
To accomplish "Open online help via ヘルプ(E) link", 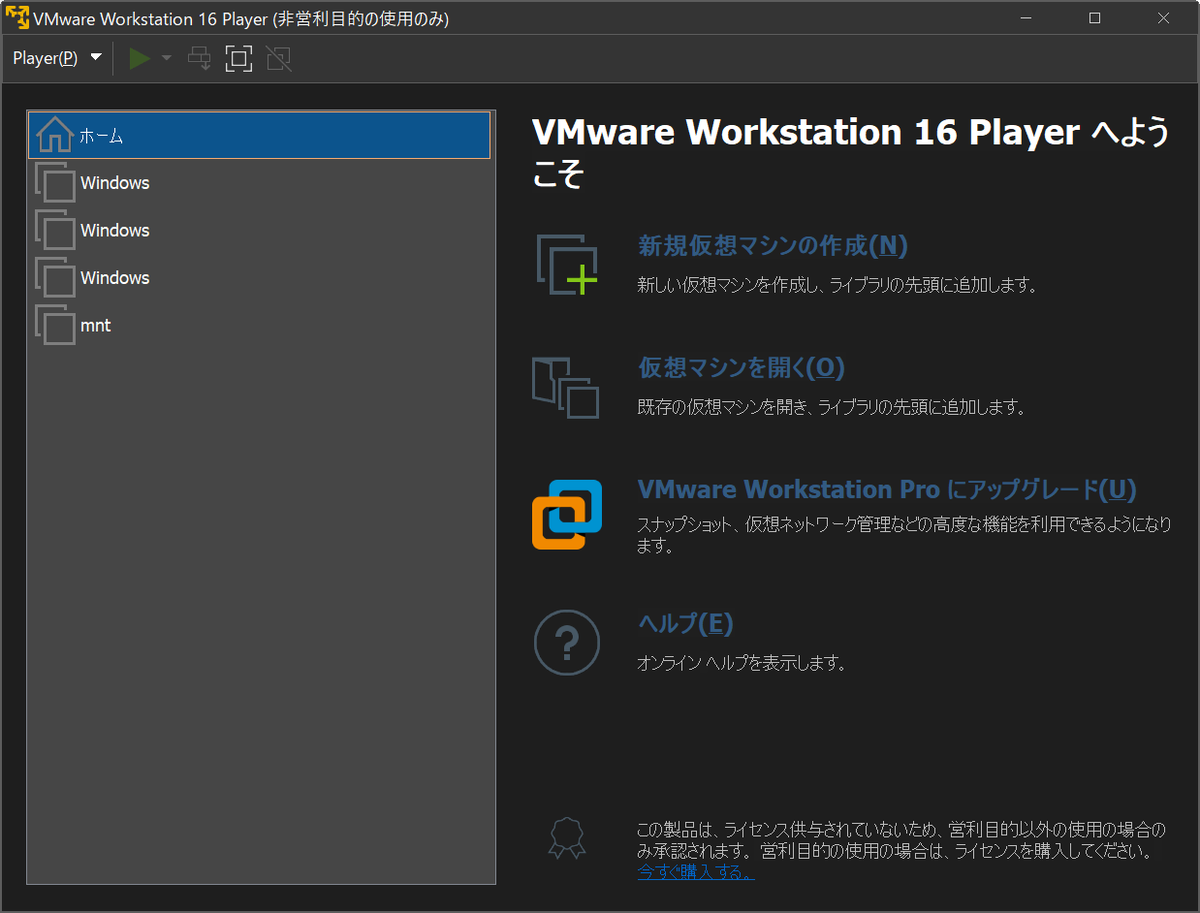I will (x=684, y=622).
